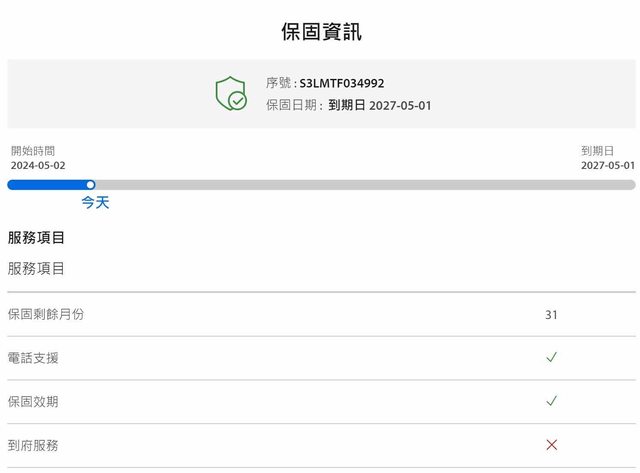
Task: Click the bold 服務項目 section heading
Action: tap(36, 238)
